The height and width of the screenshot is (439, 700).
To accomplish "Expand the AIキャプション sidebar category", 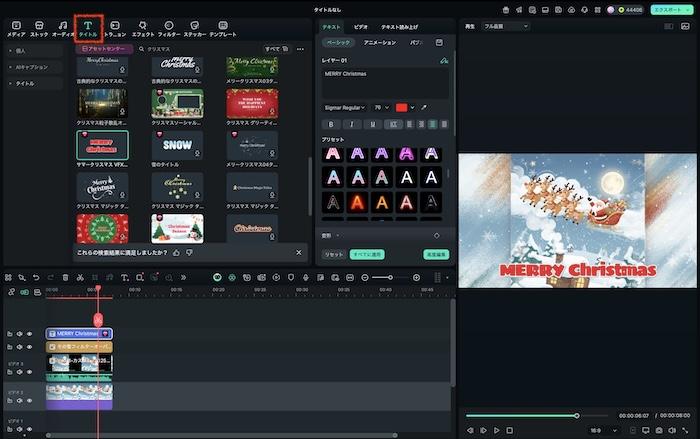I will (34, 67).
